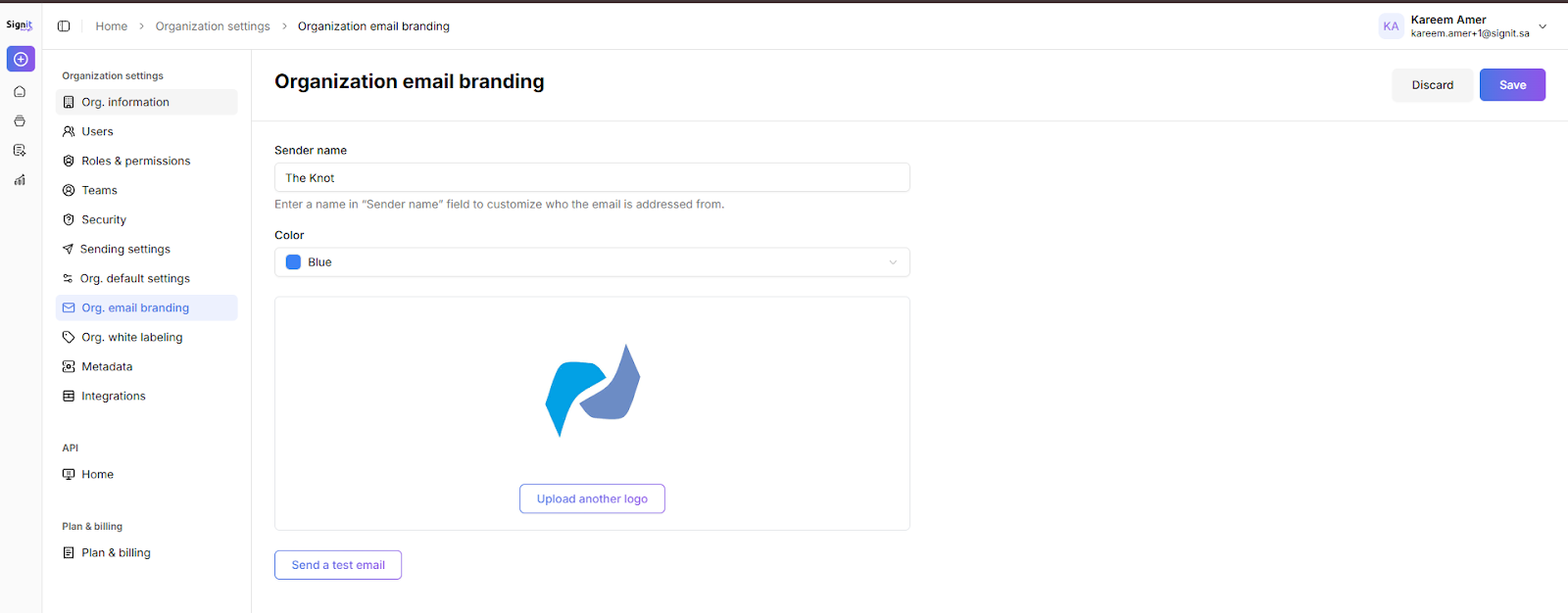1568x613 pixels.
Task: Send a test email
Action: (338, 565)
